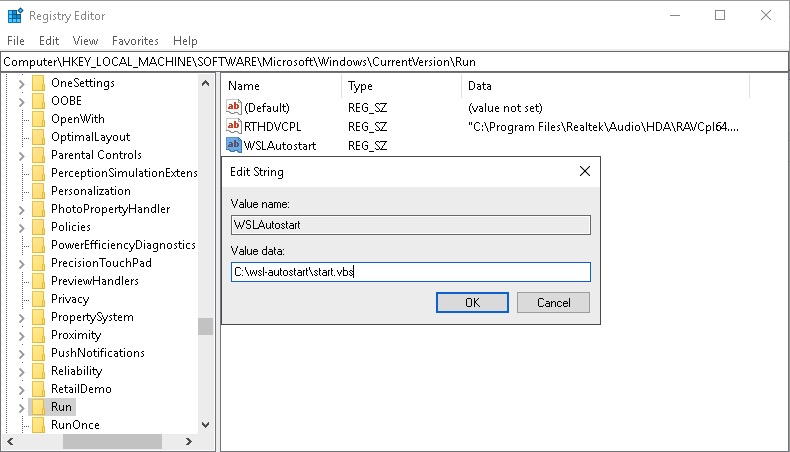Select the OneSettings folder icon

pos(38,83)
